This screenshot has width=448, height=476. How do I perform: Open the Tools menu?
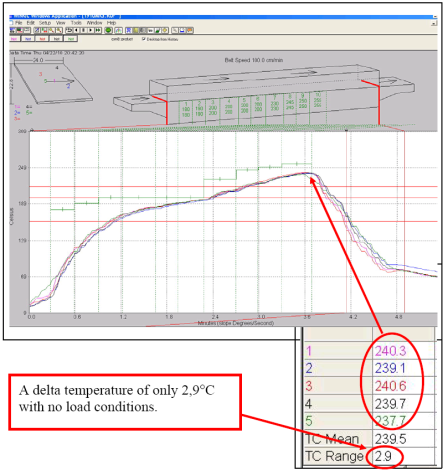76,23
